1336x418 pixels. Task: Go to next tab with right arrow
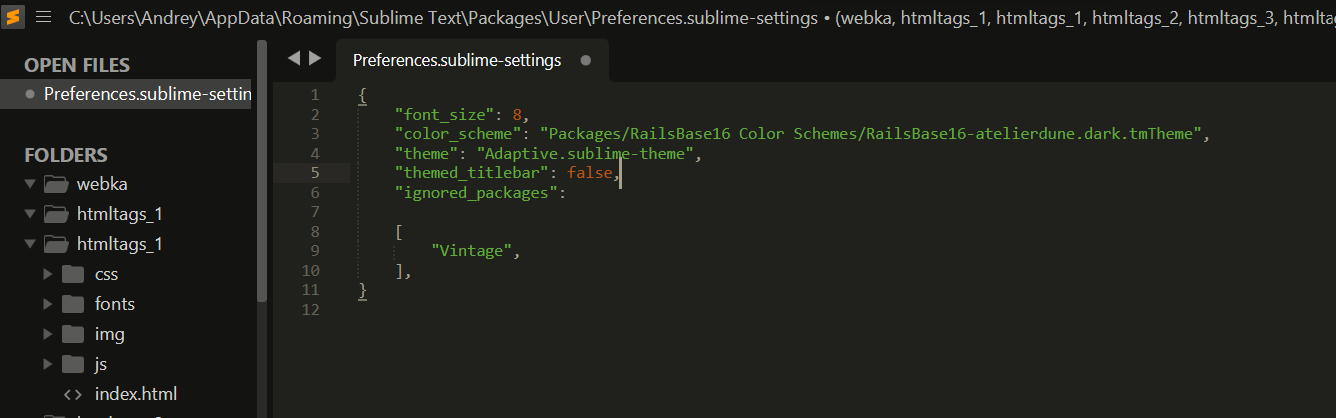point(315,58)
